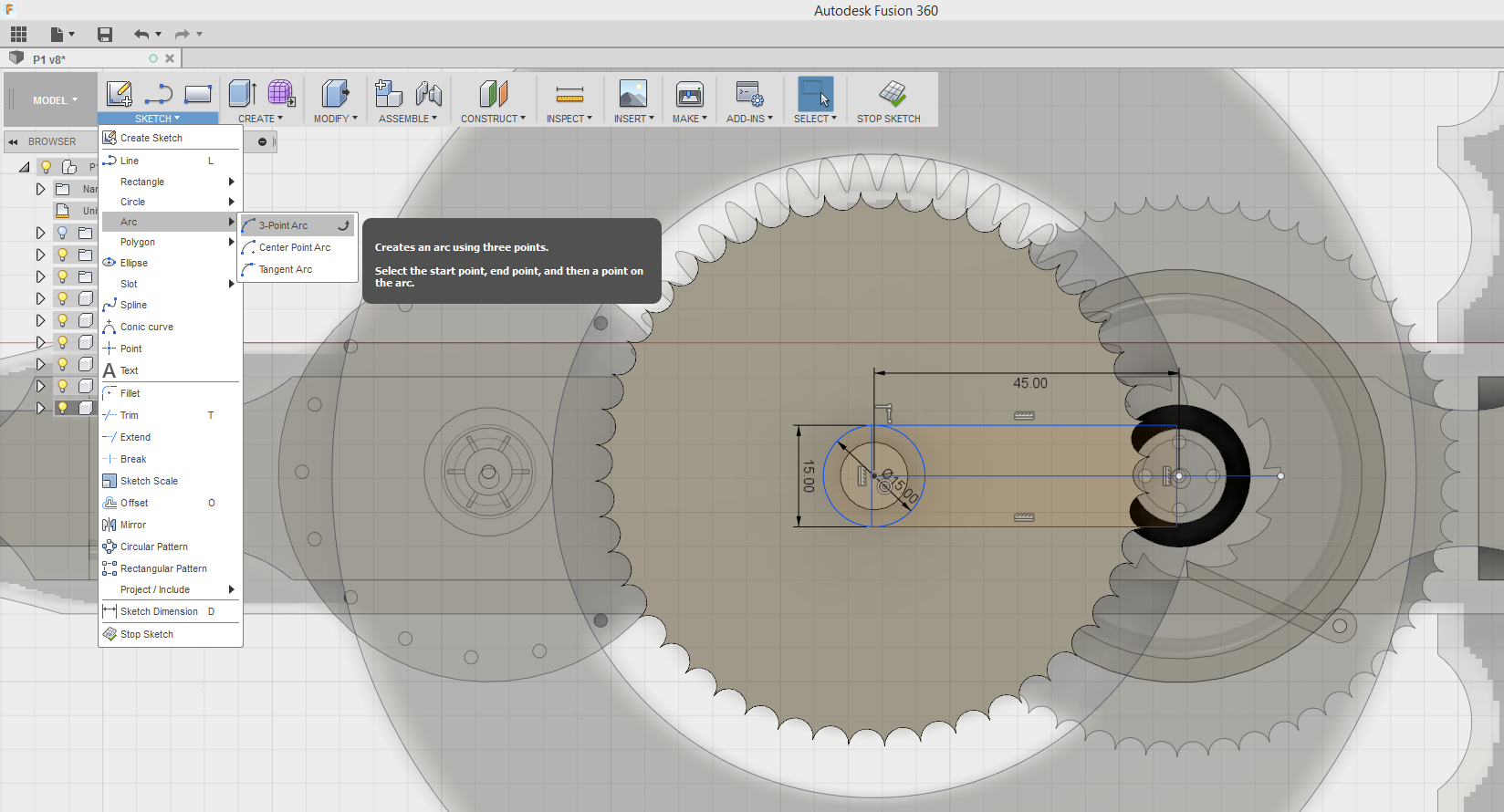Click the Create Form purple icon
1504x812 pixels.
281,94
